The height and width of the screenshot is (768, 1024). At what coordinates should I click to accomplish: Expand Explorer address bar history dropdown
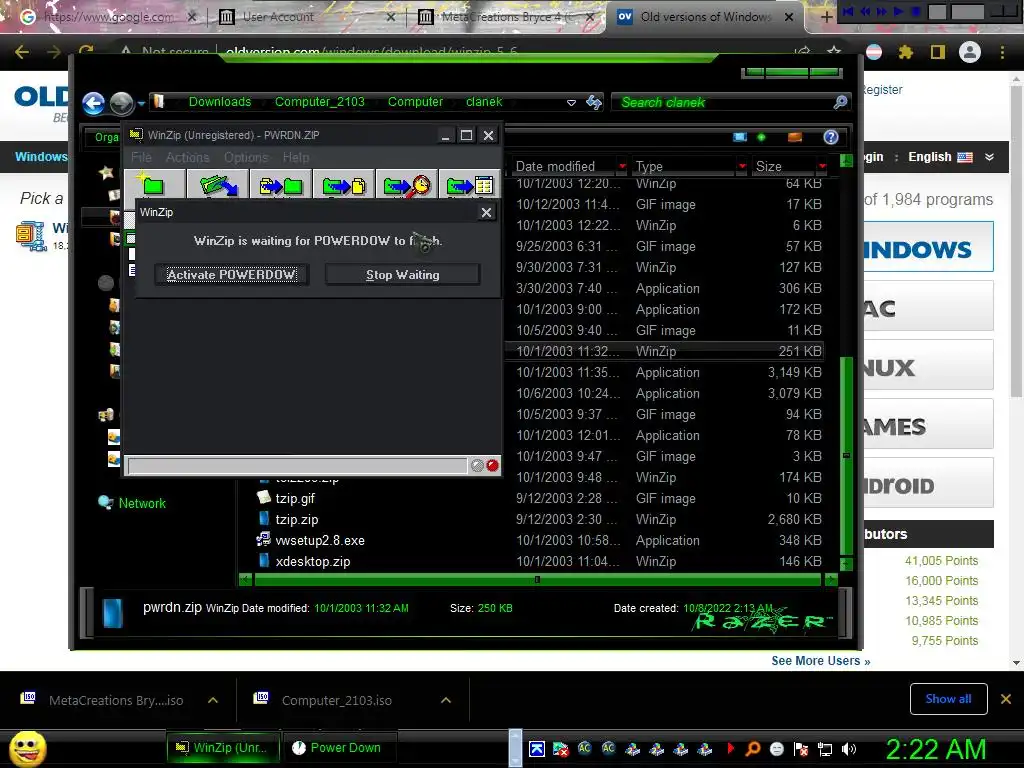pos(571,103)
